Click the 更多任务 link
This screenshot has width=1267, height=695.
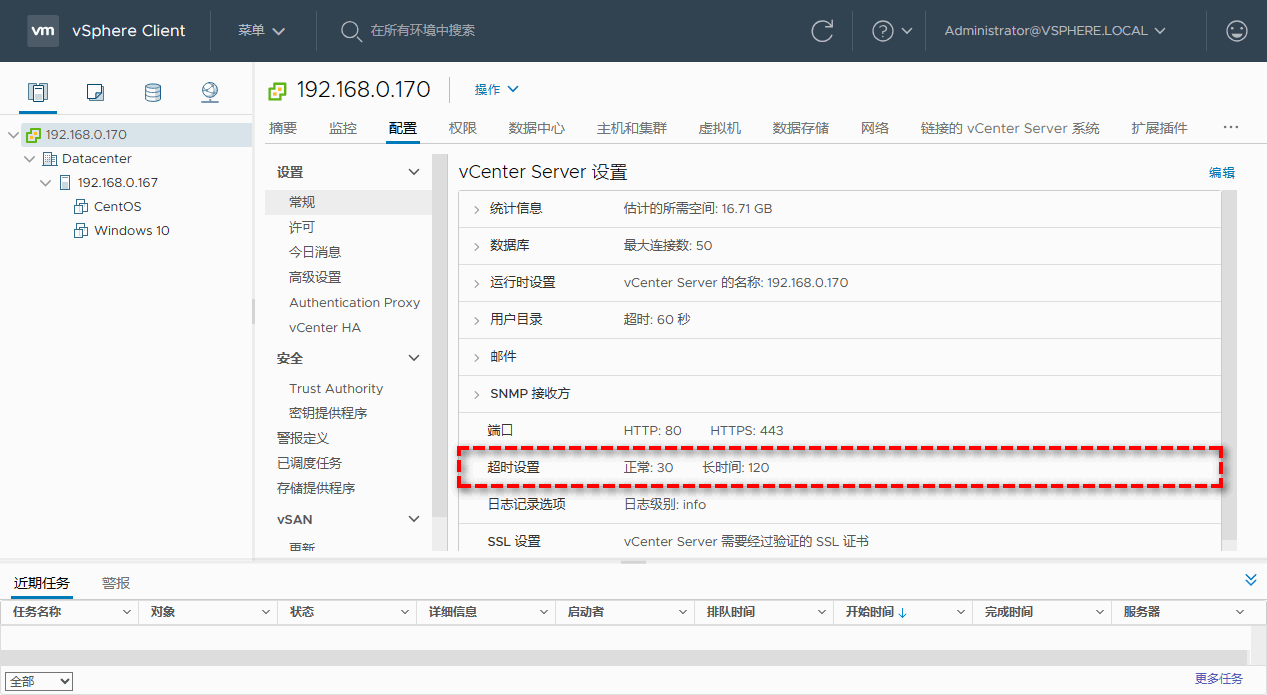[1218, 679]
